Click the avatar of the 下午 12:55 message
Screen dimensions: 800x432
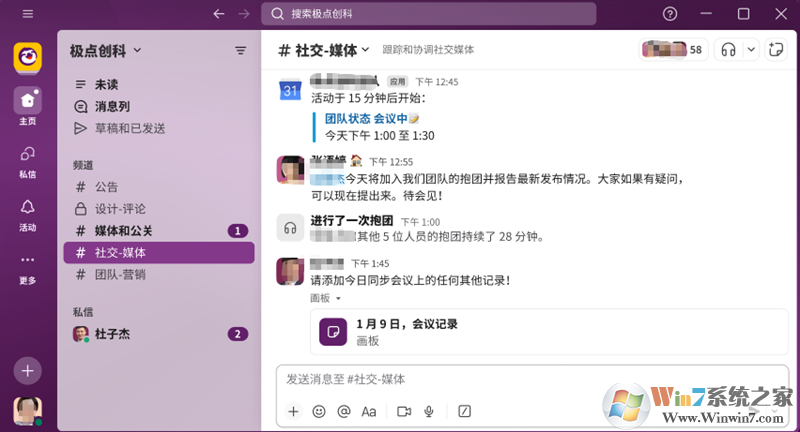pyautogui.click(x=290, y=169)
